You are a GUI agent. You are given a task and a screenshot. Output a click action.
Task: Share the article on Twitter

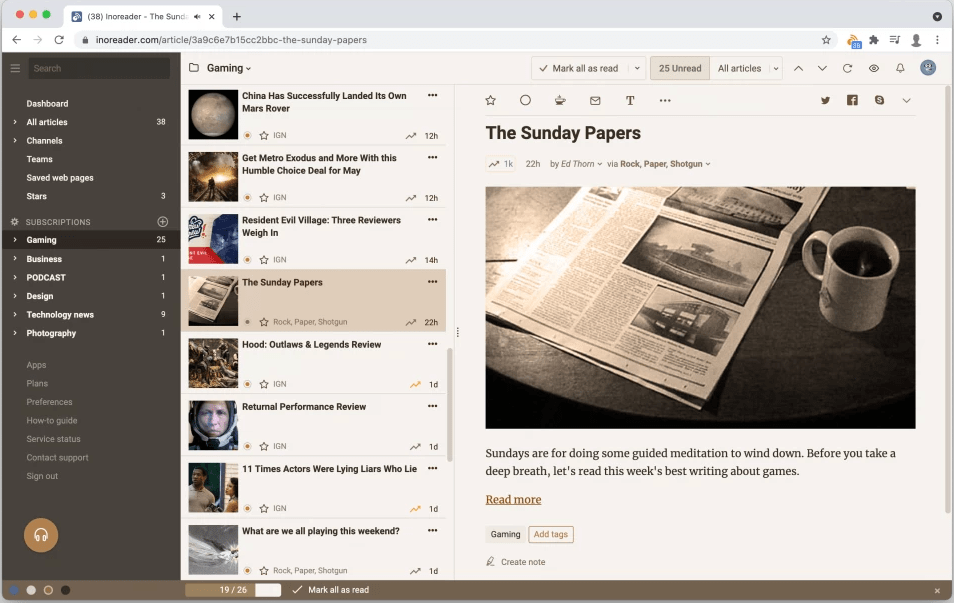(x=825, y=100)
